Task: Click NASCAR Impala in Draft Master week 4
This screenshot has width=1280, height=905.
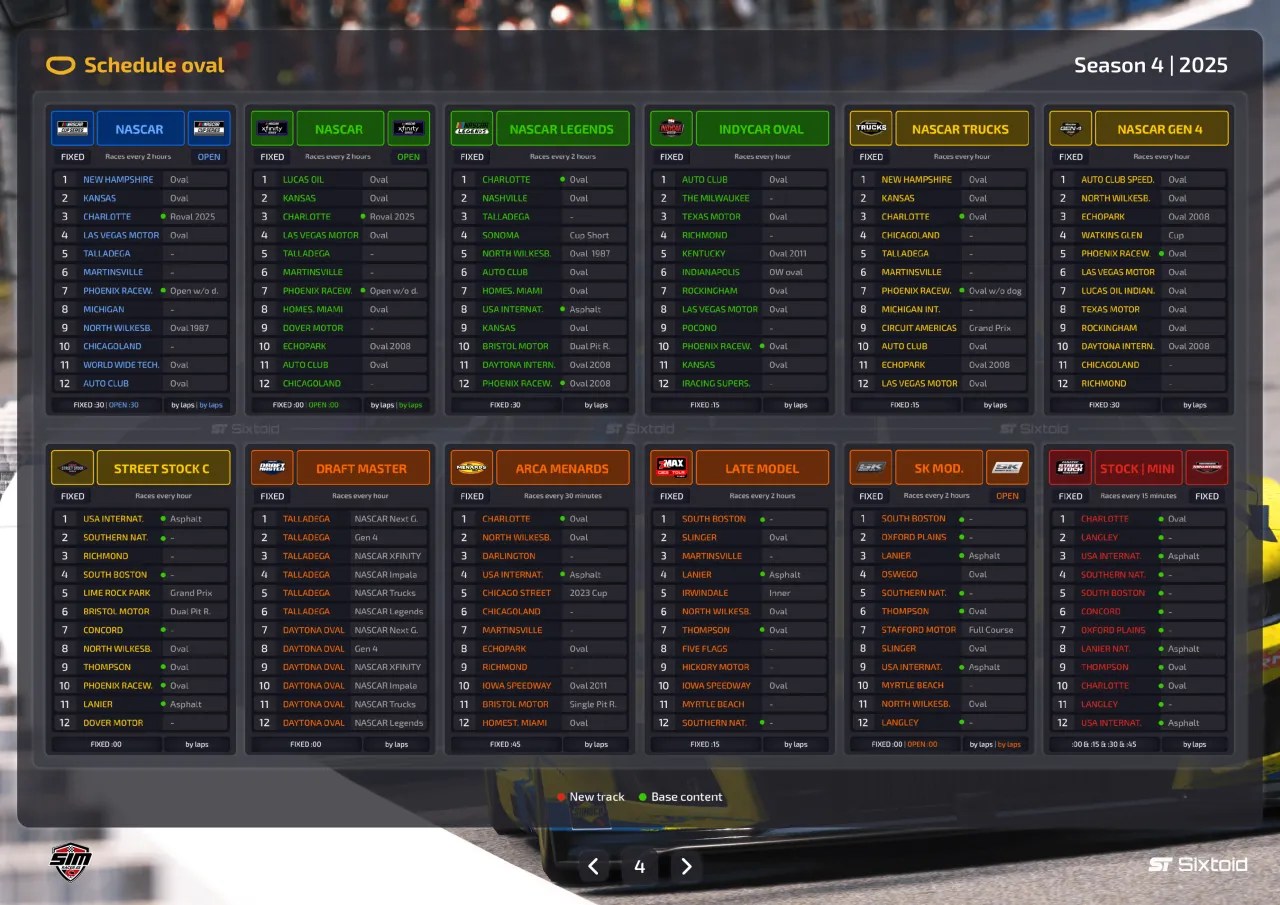Action: pos(388,575)
